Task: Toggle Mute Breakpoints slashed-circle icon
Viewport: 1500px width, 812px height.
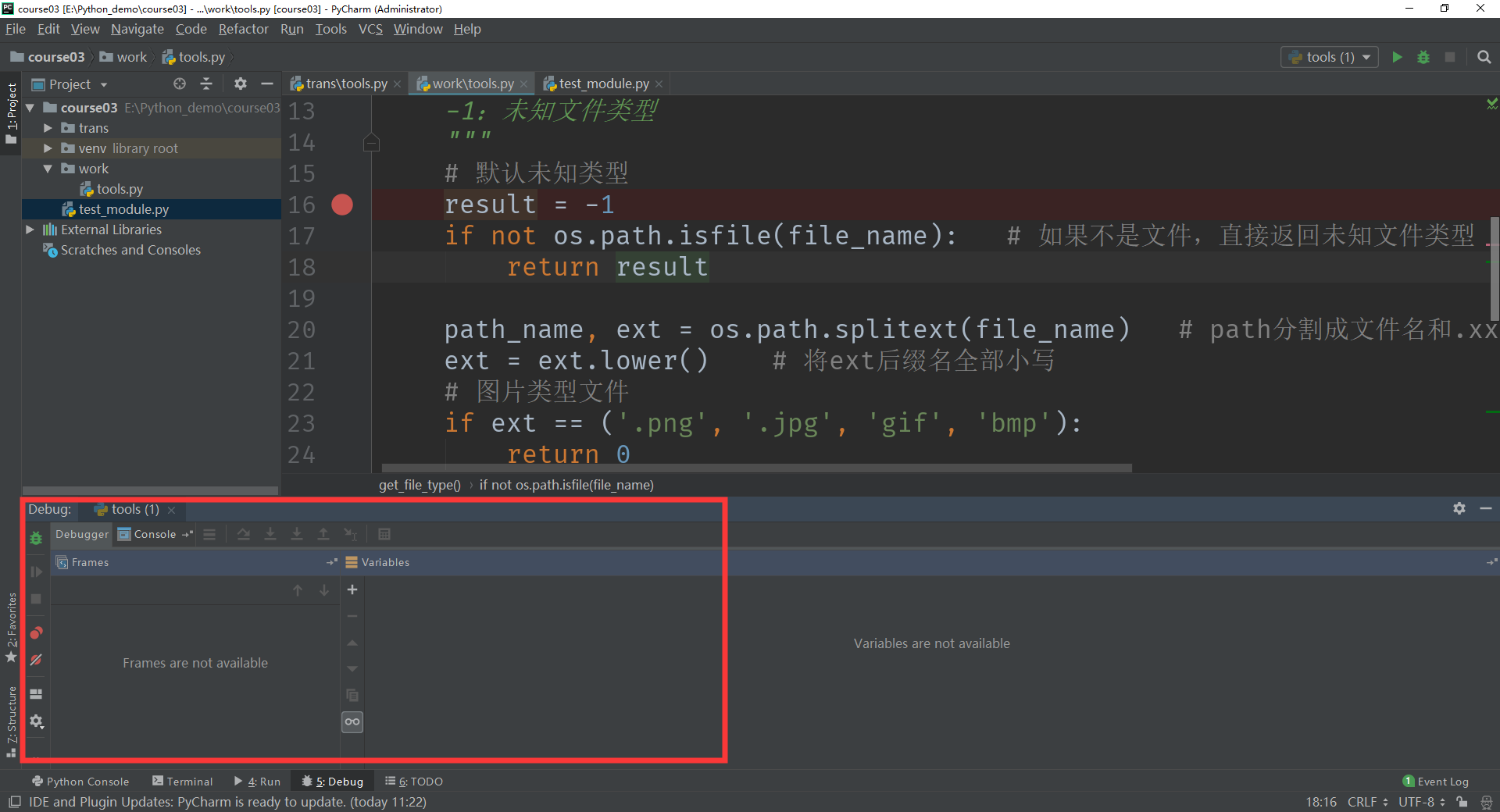Action: coord(36,660)
